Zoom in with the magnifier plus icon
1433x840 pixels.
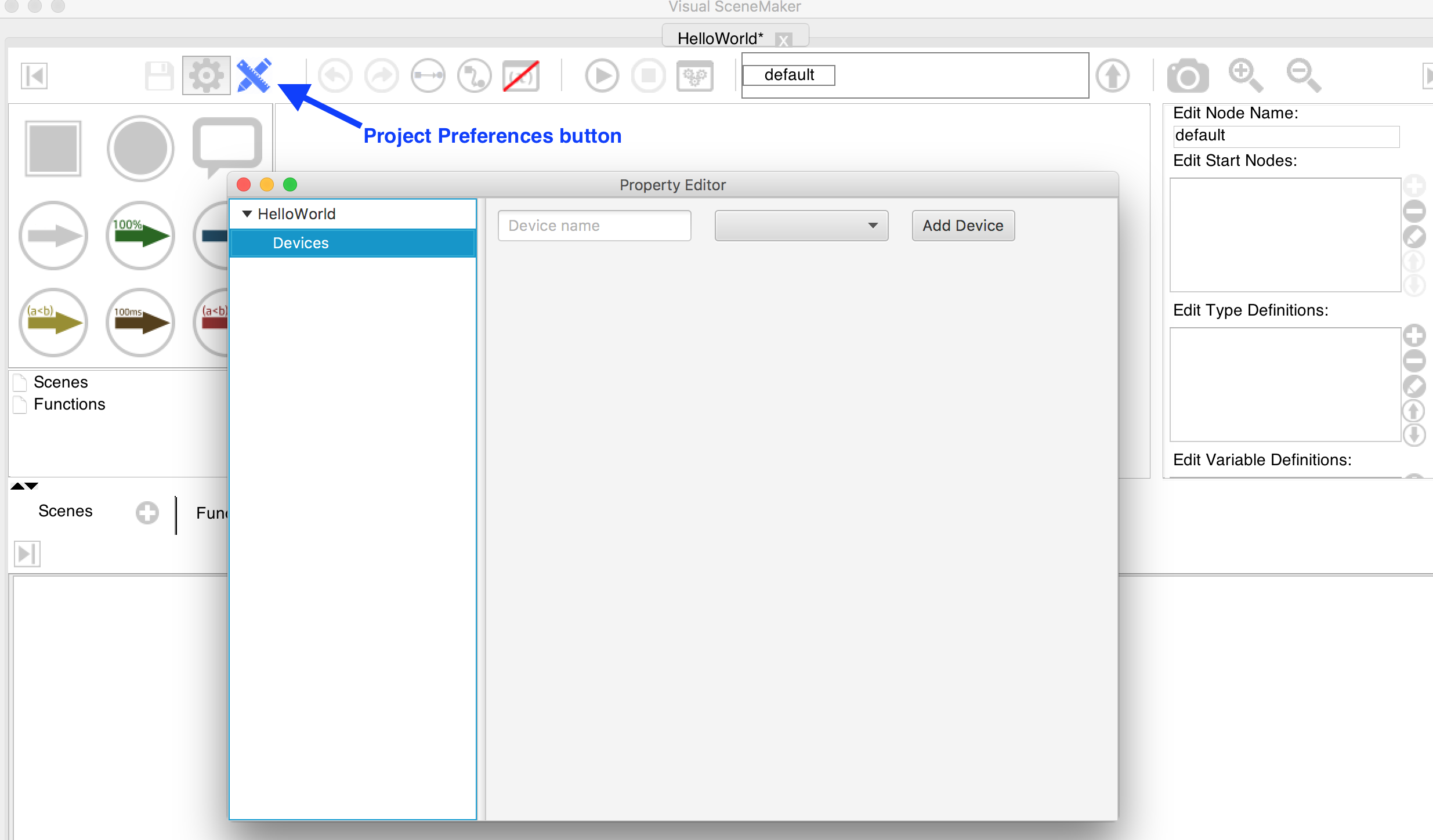tap(1245, 75)
